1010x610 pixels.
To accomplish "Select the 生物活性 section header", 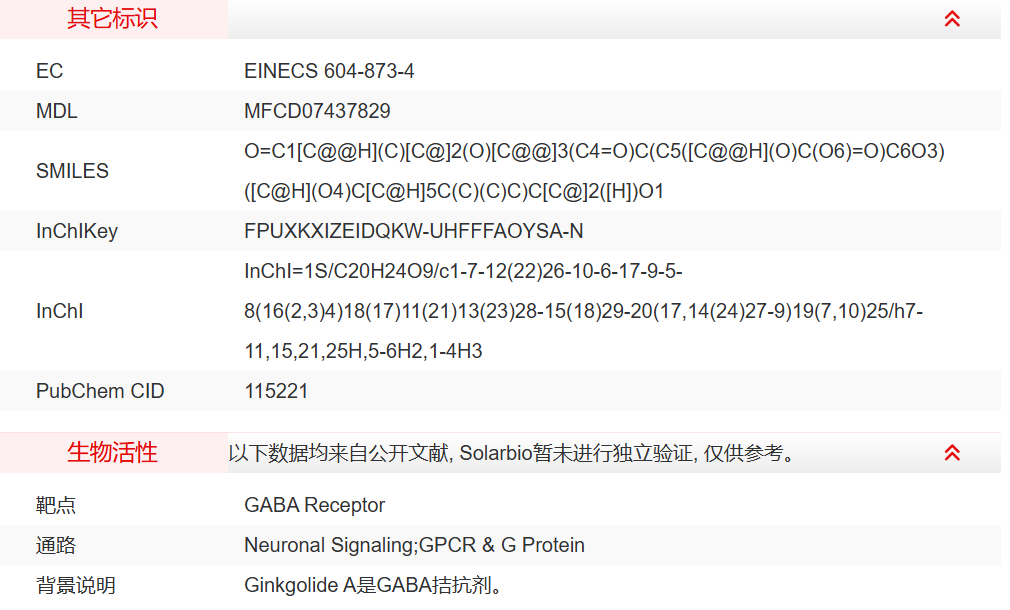I will point(112,453).
